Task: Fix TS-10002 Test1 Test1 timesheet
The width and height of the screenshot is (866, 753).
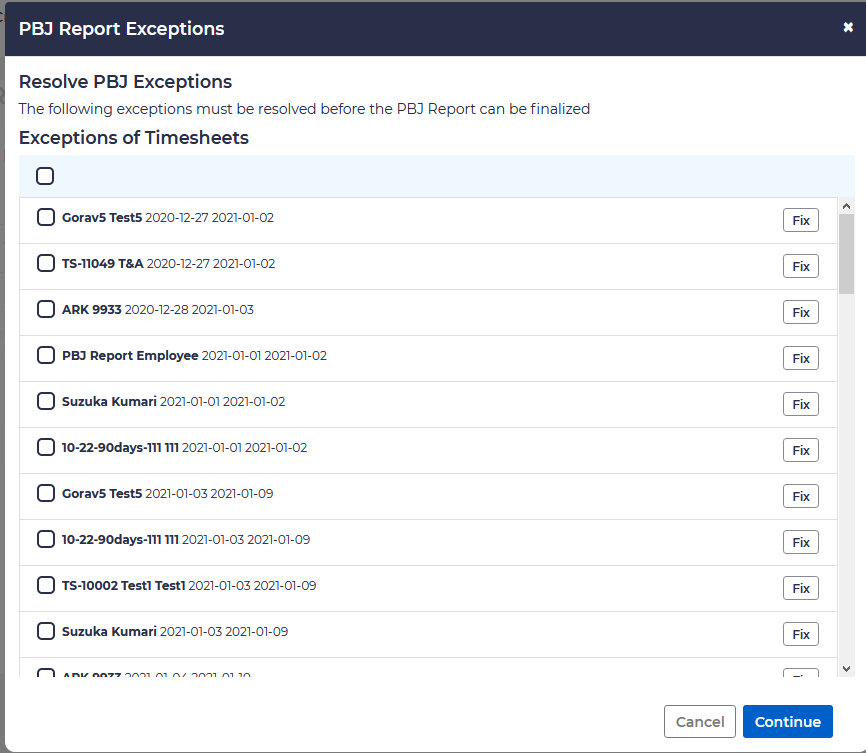Action: 800,589
